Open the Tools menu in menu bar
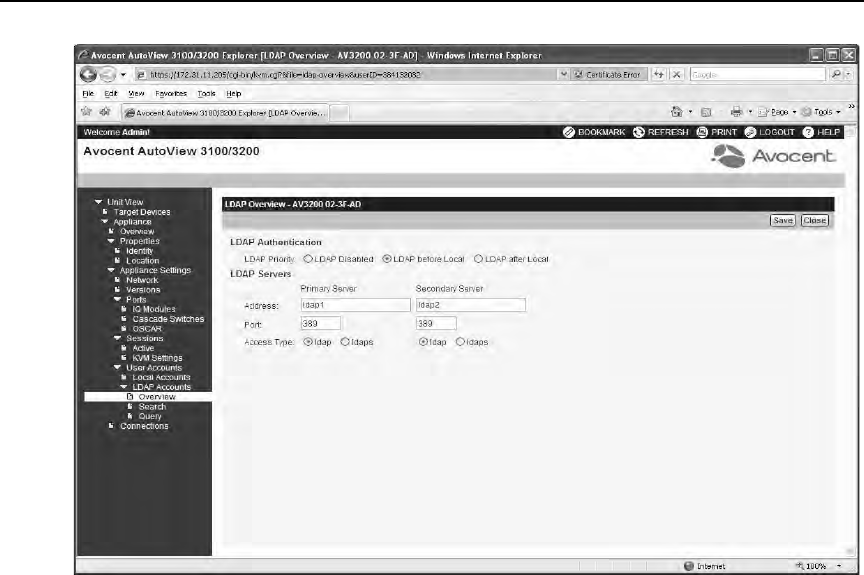 pyautogui.click(x=207, y=94)
